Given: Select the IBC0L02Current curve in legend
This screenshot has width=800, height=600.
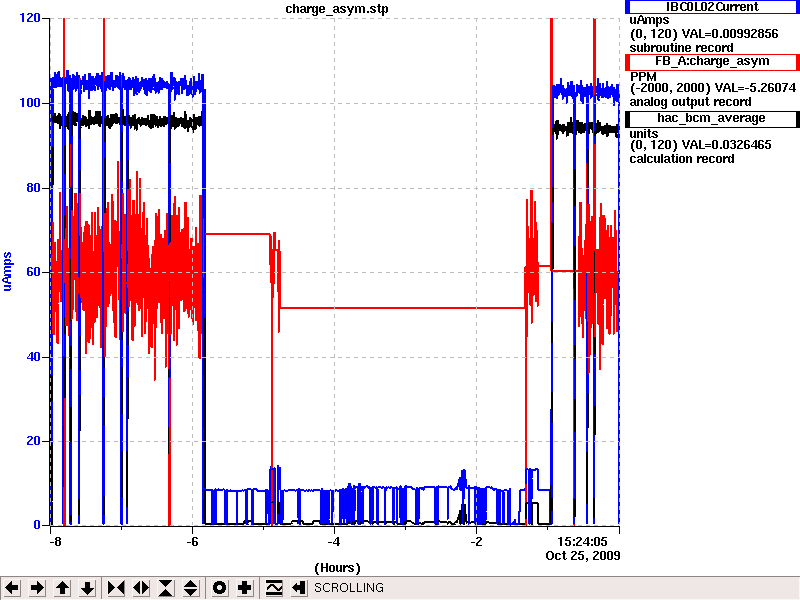Looking at the screenshot, I should [x=712, y=7].
